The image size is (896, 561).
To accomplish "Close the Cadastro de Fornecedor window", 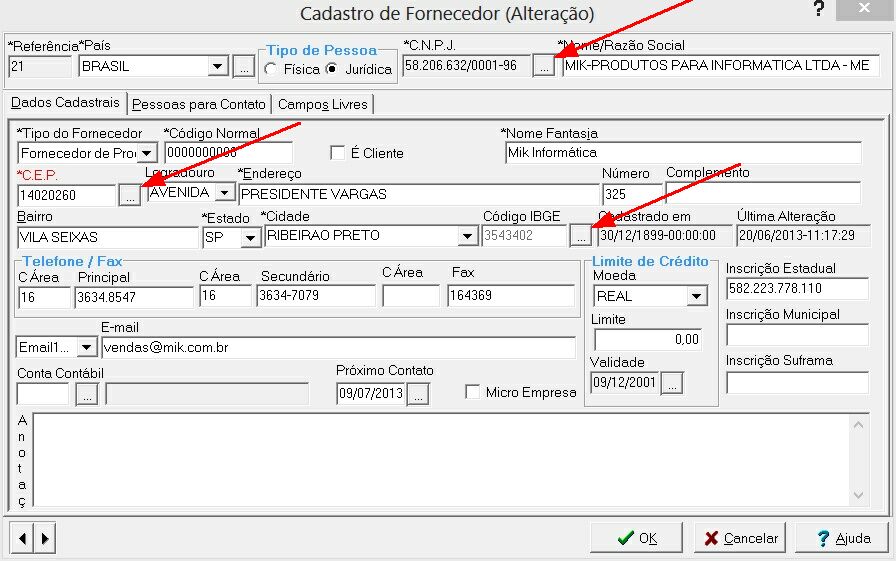I will [x=865, y=9].
